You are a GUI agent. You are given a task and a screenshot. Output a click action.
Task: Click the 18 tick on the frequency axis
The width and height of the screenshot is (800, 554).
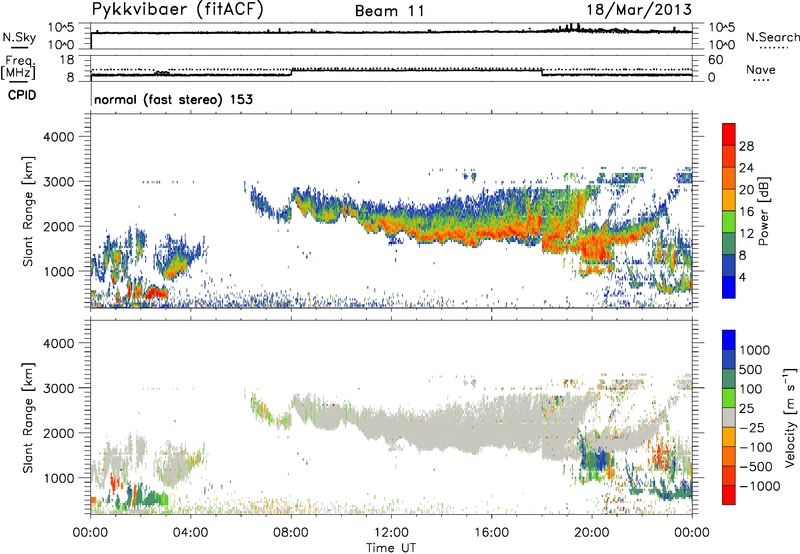point(66,60)
